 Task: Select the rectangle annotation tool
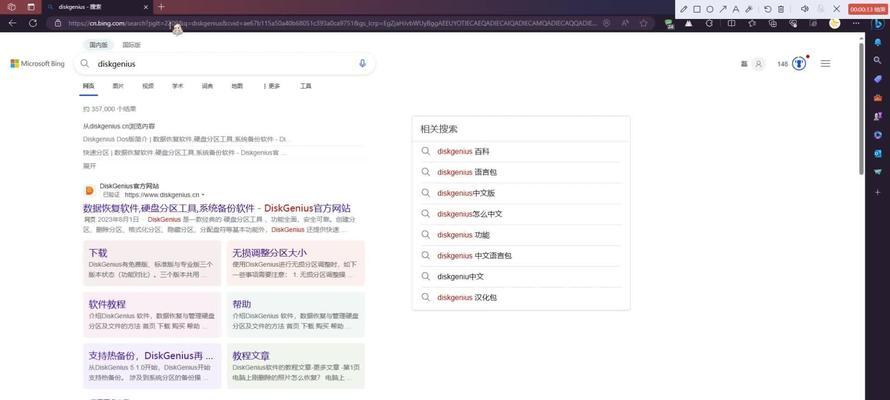[x=696, y=9]
